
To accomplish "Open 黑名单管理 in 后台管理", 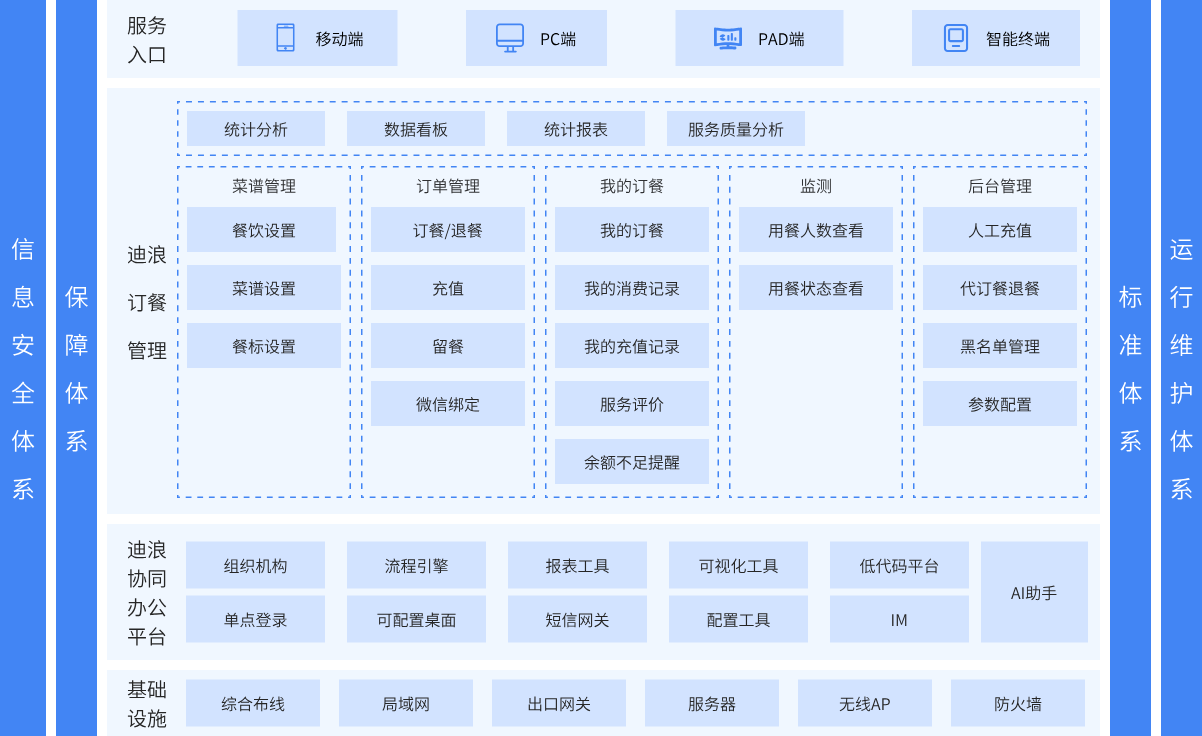I will click(1000, 346).
